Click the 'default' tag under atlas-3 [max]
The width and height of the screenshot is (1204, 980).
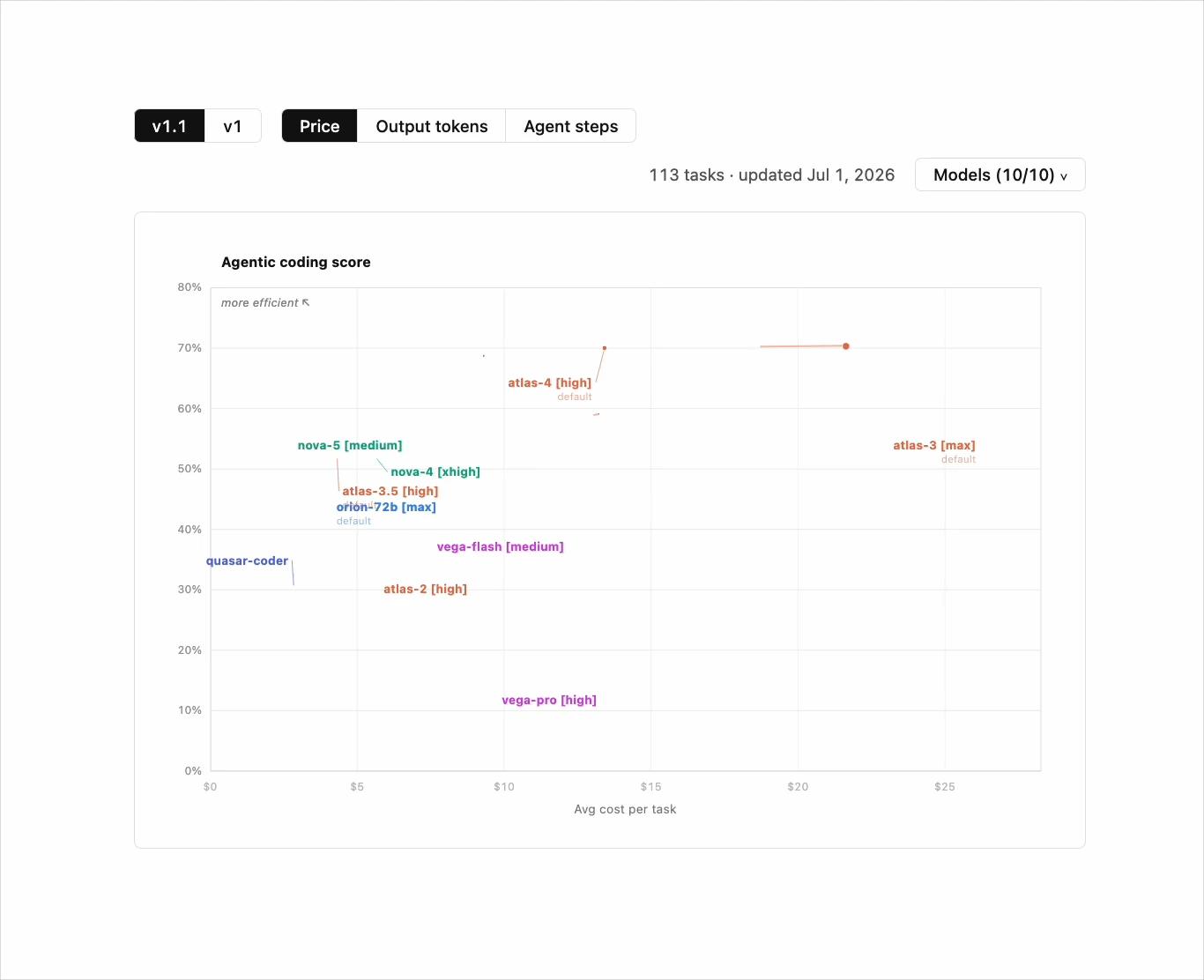(958, 459)
